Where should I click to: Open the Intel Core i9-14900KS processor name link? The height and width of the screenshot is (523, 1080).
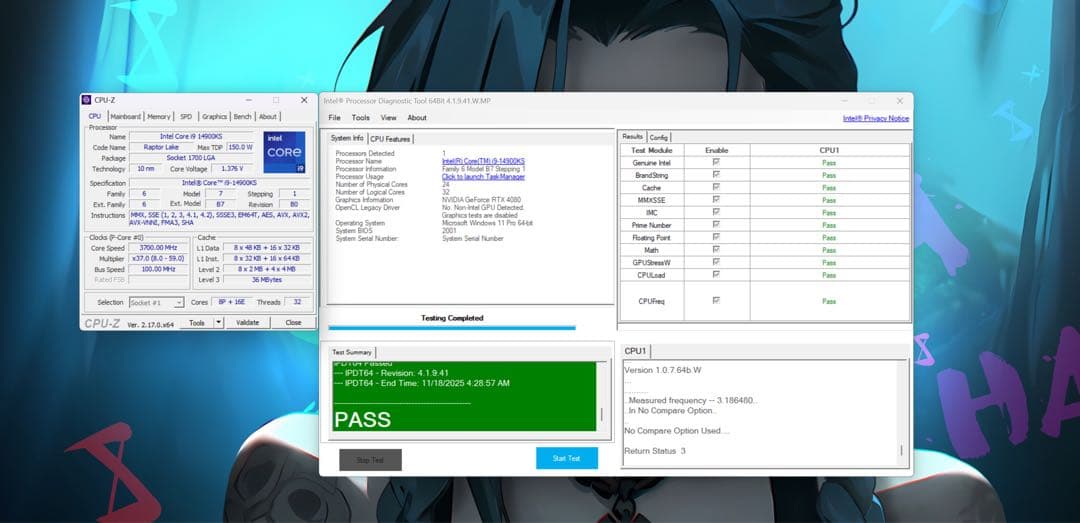pos(483,161)
